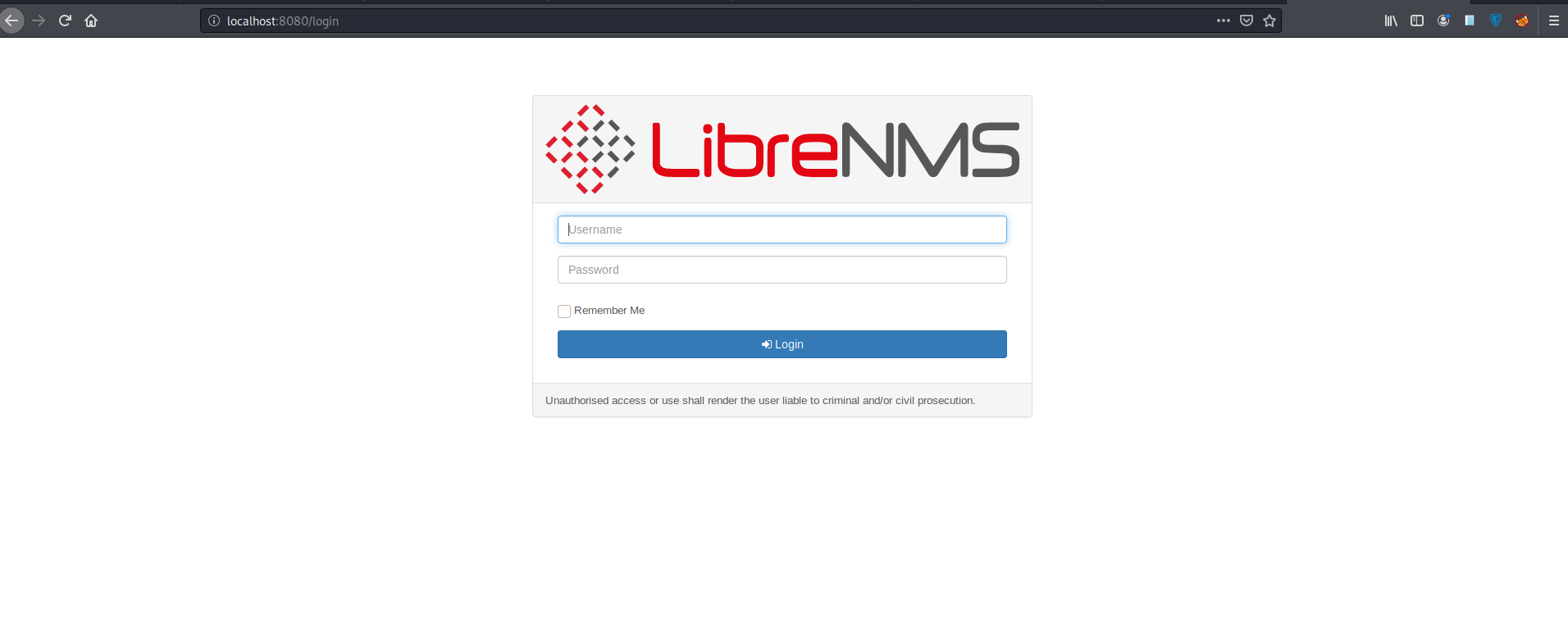This screenshot has height=641, width=1568.
Task: Click the orange extension icon in toolbar
Action: (1522, 20)
